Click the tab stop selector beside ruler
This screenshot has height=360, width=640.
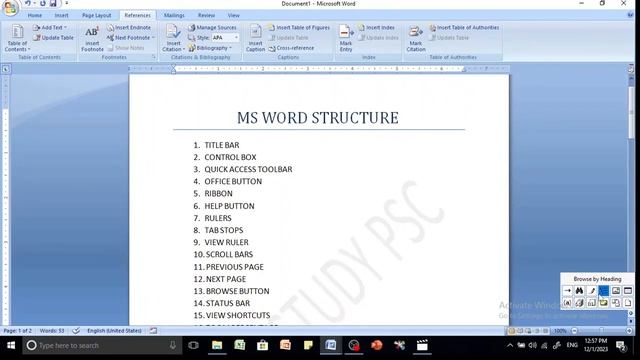(x=5, y=69)
